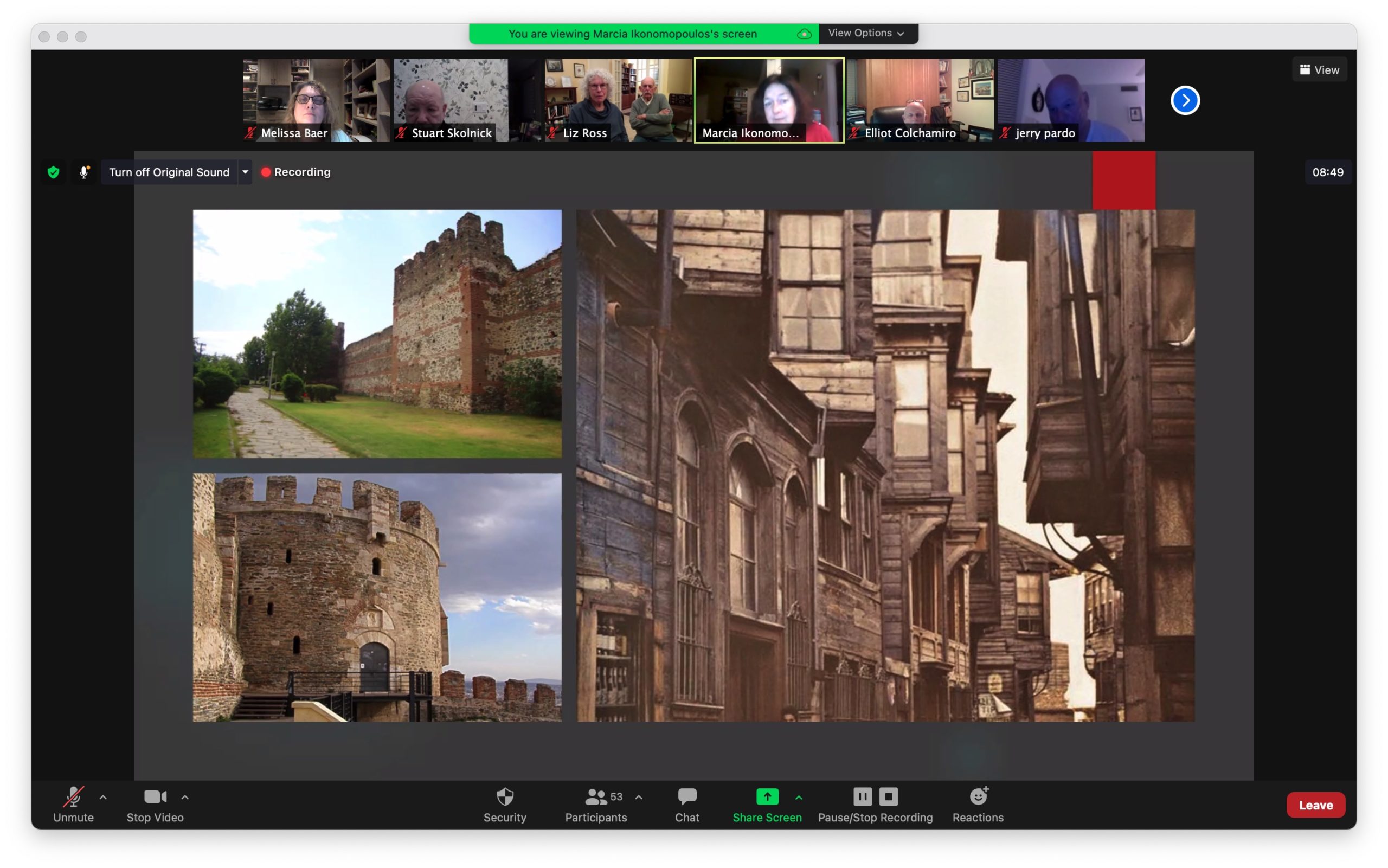This screenshot has width=1388, height=868.
Task: Click the cloud icon in the green banner
Action: pos(804,33)
